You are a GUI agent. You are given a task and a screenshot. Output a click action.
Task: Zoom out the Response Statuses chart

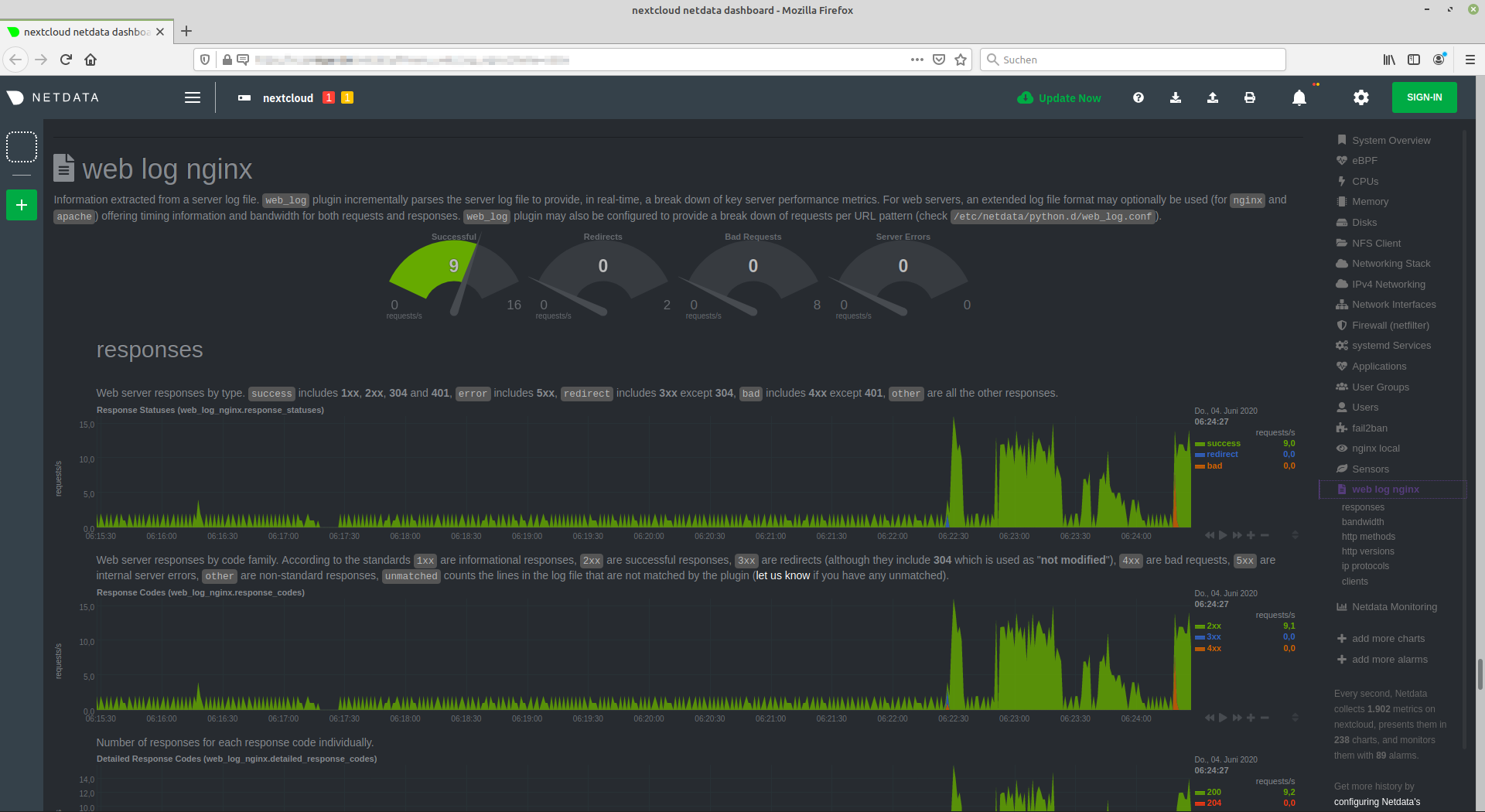click(x=1265, y=535)
